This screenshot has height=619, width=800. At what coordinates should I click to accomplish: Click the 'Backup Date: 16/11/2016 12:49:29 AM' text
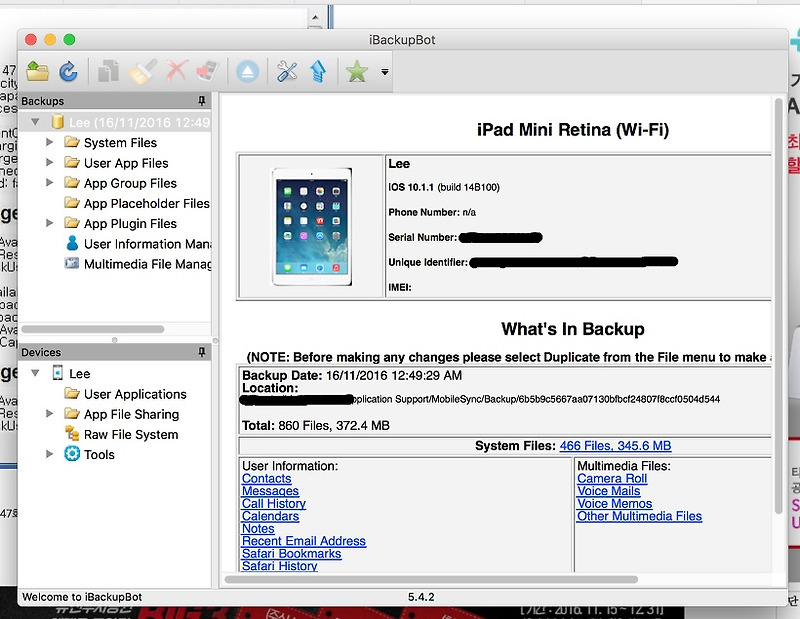click(352, 376)
